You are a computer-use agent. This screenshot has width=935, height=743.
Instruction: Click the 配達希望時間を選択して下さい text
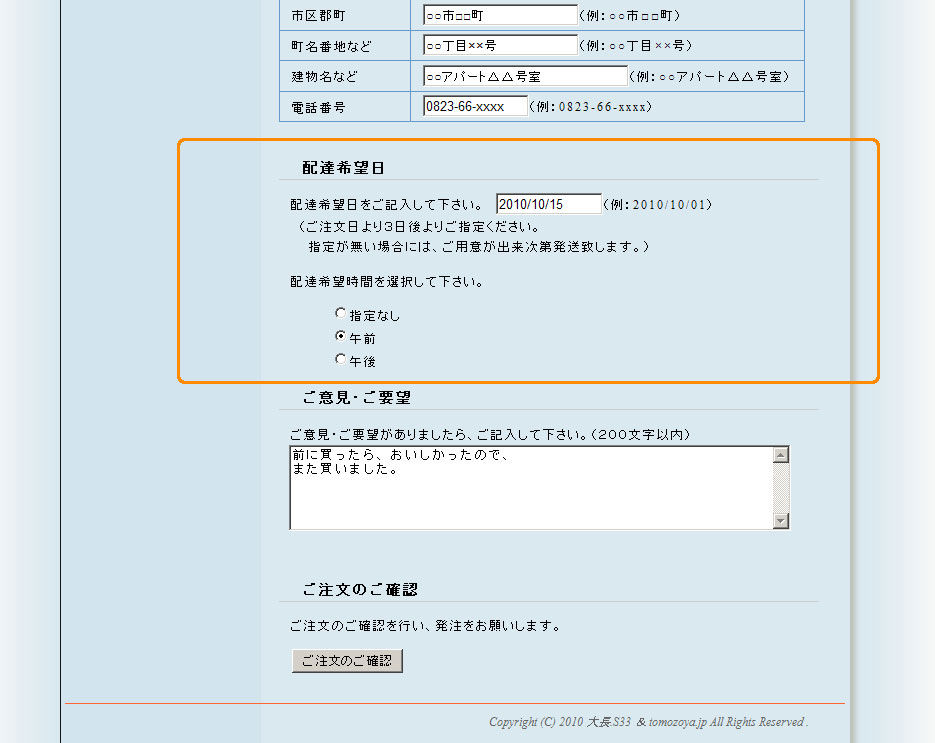[x=386, y=281]
